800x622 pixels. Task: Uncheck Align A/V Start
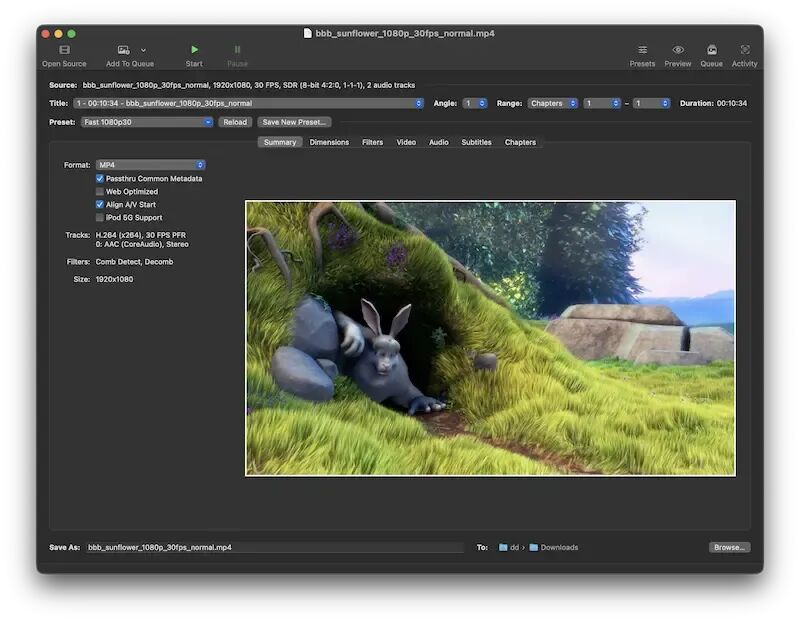[100, 205]
